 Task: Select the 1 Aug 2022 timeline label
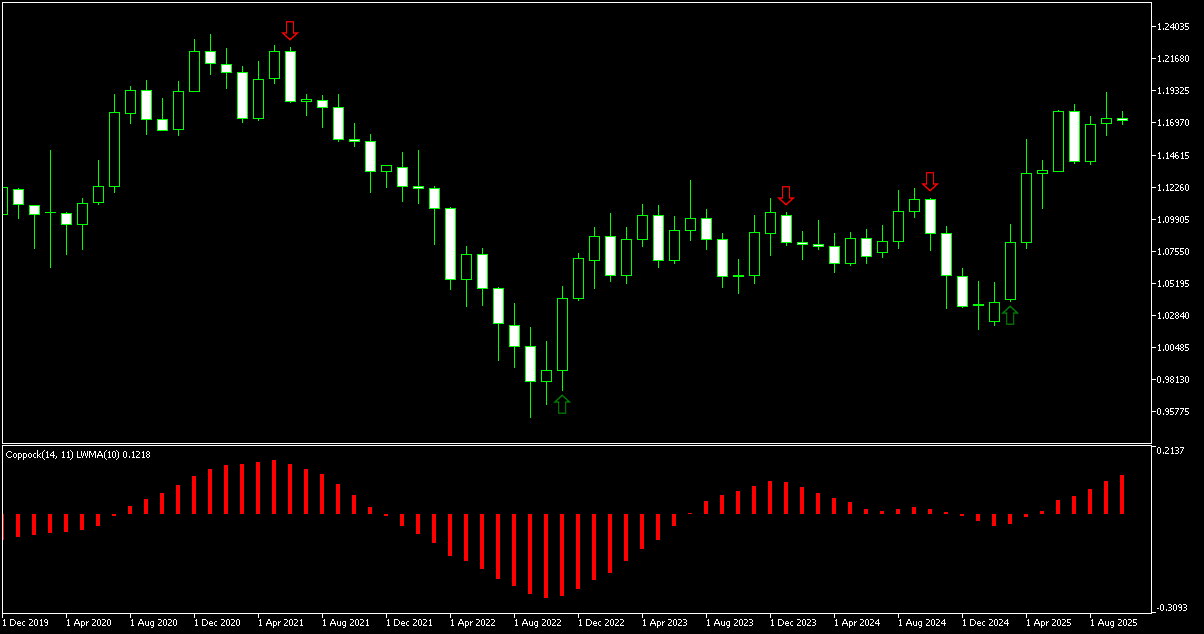538,622
